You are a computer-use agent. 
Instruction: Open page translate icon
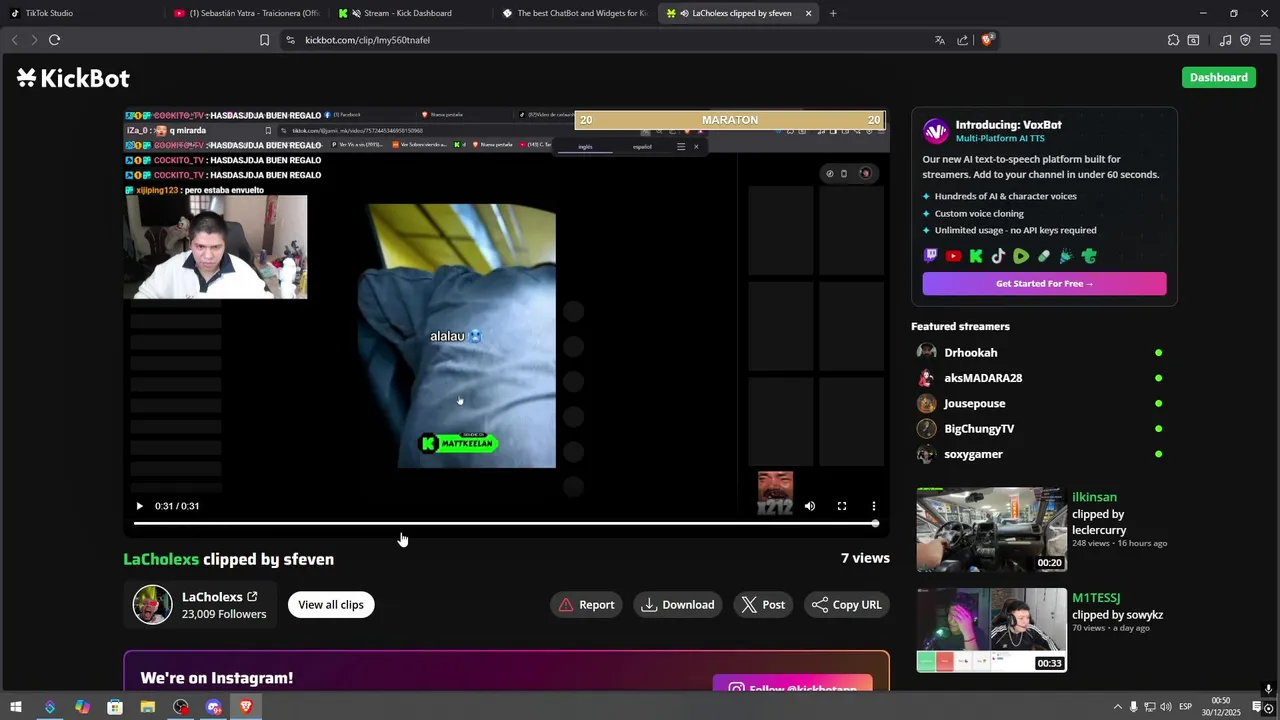pyautogui.click(x=939, y=40)
